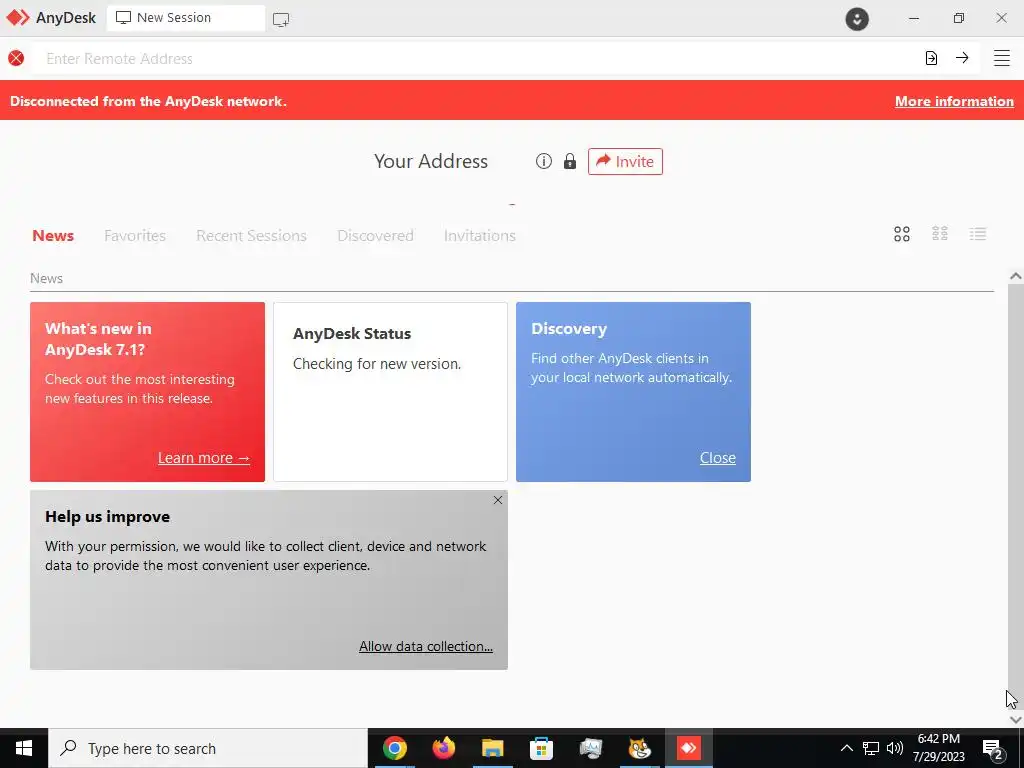This screenshot has width=1024, height=768.
Task: Open the notification center icon
Action: [x=993, y=749]
